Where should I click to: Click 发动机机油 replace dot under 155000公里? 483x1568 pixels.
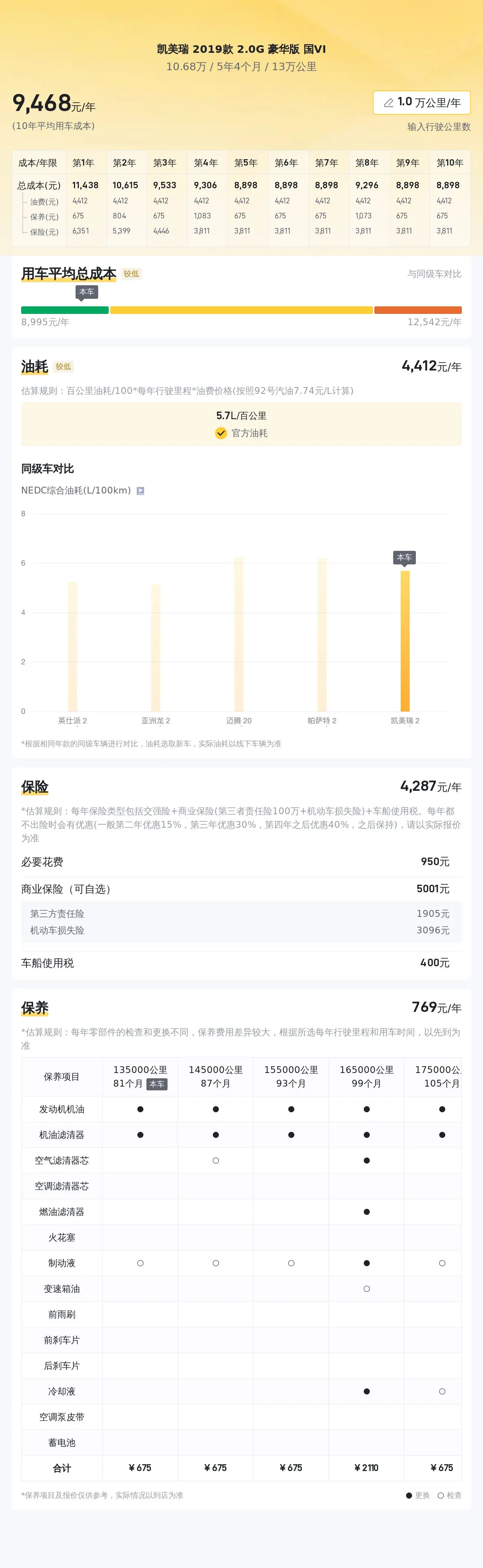[x=291, y=1109]
